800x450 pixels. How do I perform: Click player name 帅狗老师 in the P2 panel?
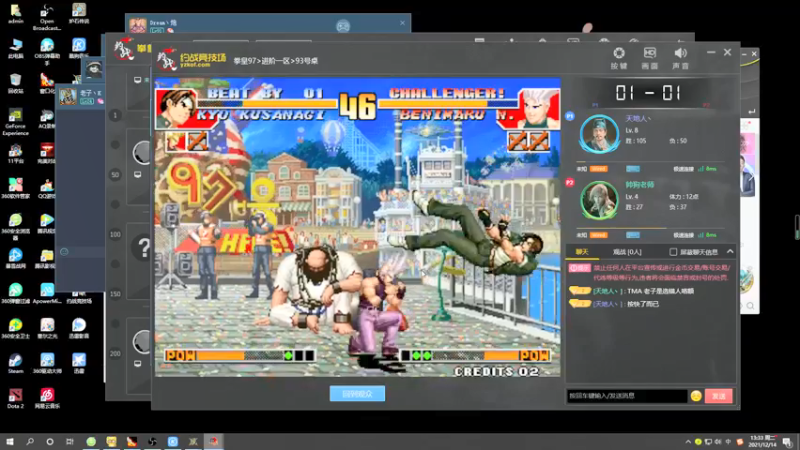(640, 185)
